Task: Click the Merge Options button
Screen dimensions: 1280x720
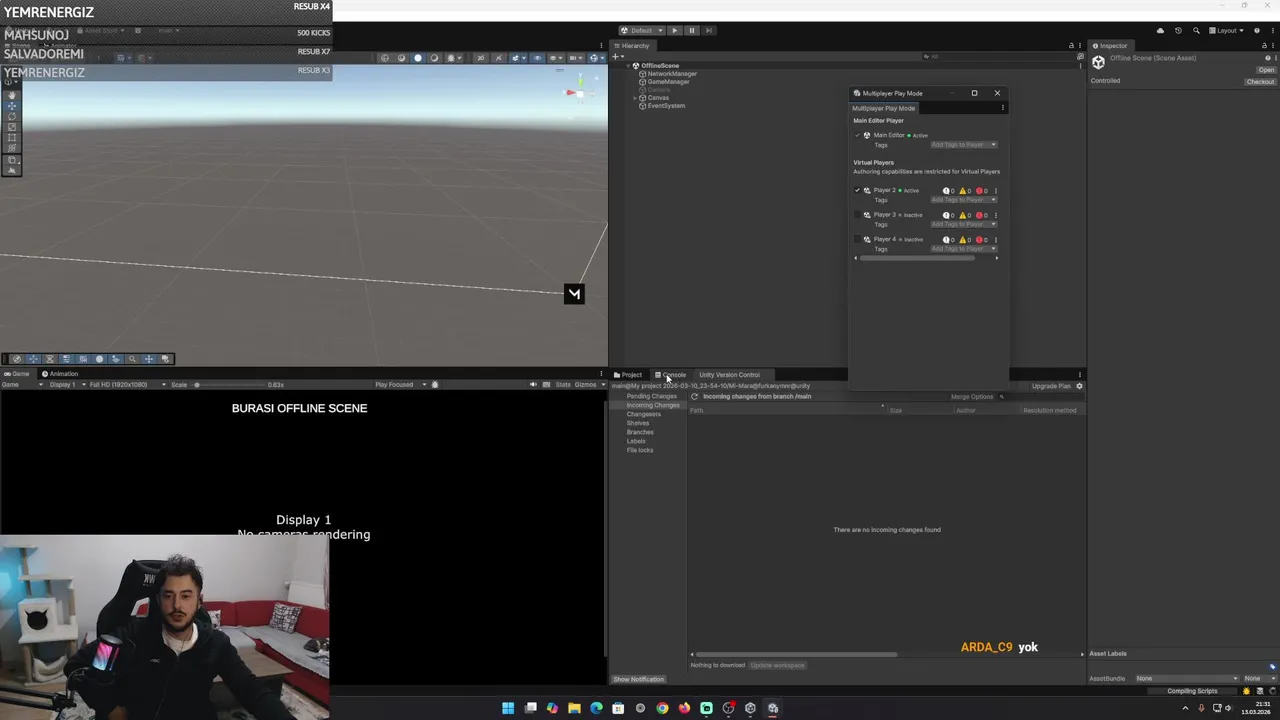Action: pyautogui.click(x=972, y=397)
